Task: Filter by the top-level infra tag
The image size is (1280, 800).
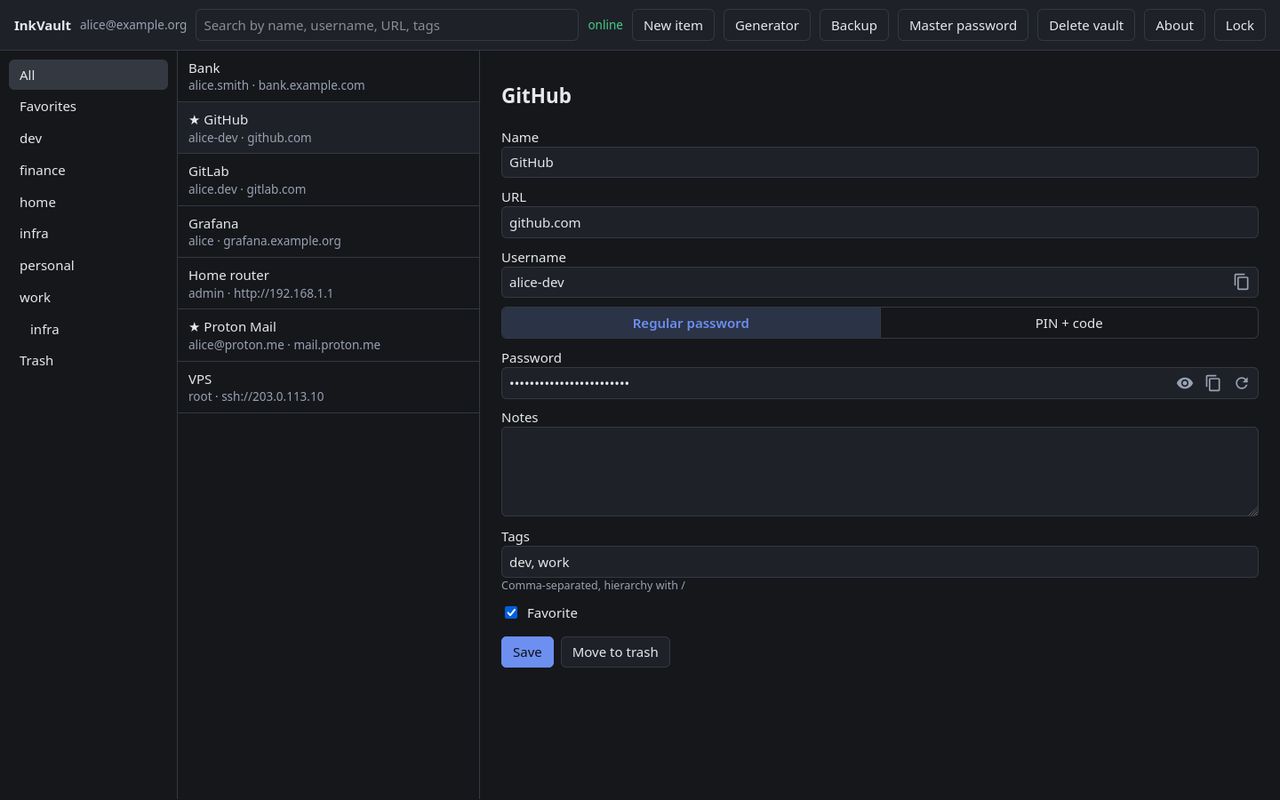Action: pyautogui.click(x=89, y=233)
